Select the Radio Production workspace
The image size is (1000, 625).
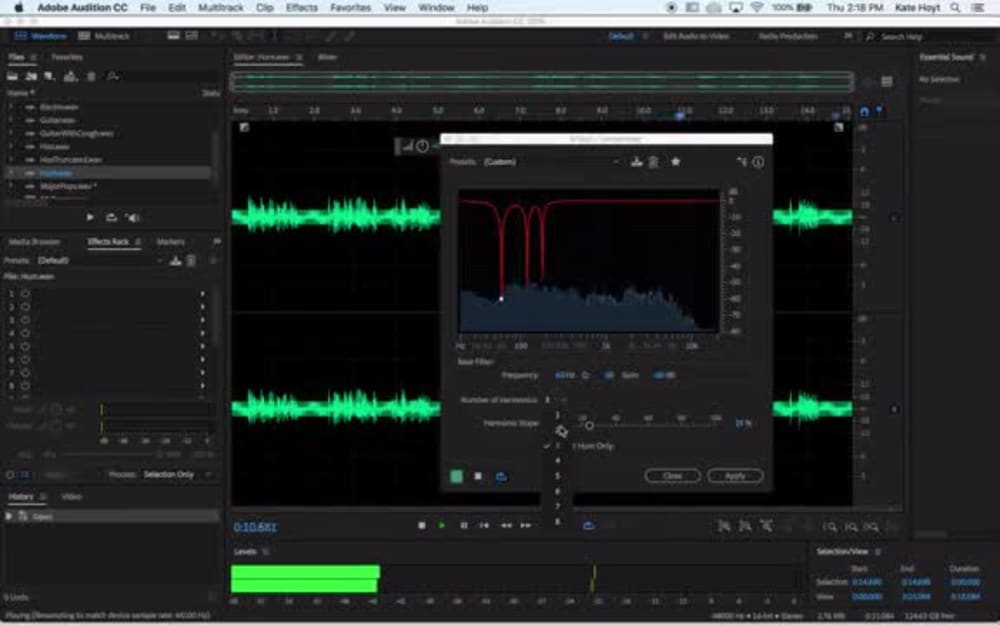coord(788,36)
